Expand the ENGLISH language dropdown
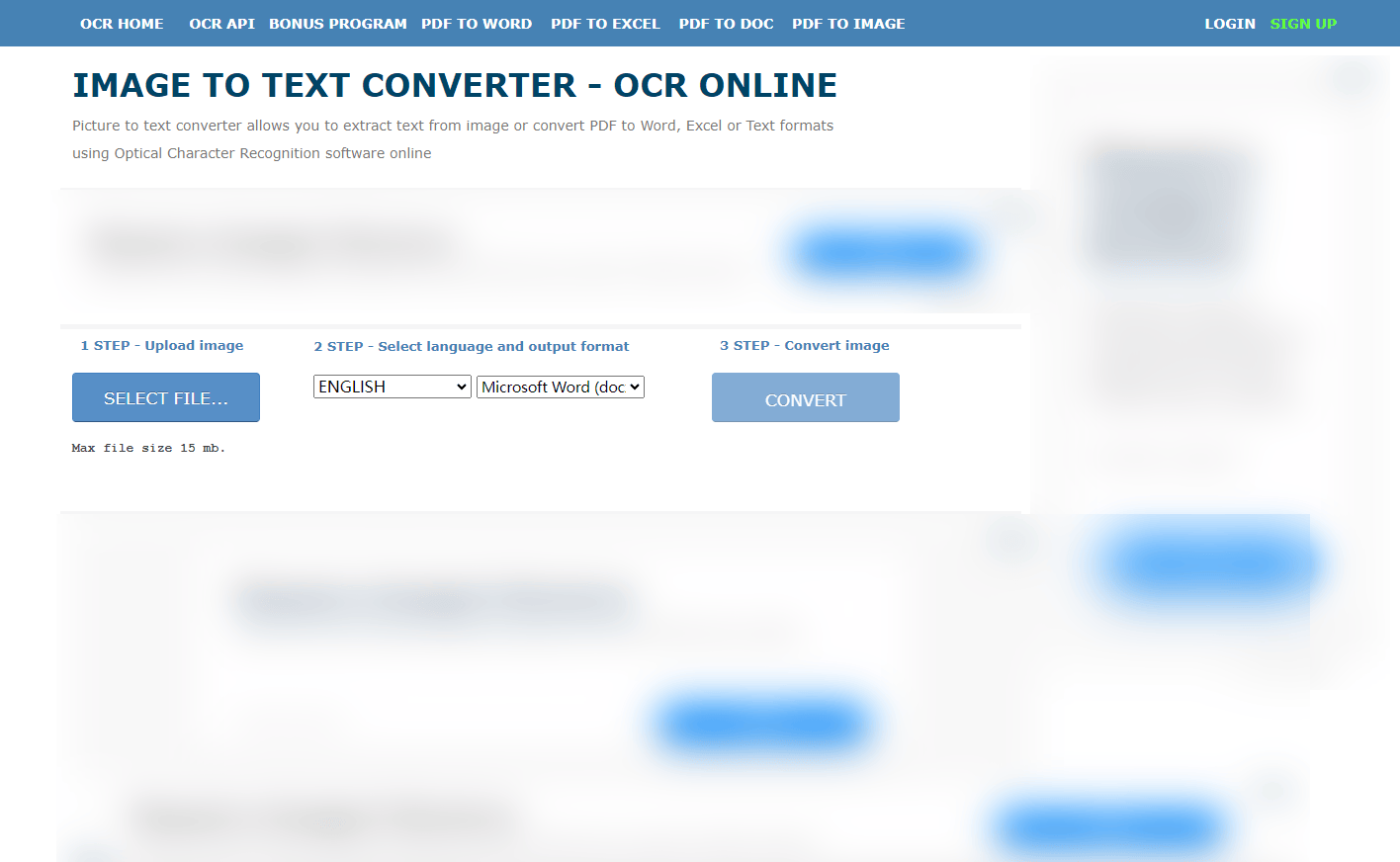The width and height of the screenshot is (1400, 862). (392, 387)
